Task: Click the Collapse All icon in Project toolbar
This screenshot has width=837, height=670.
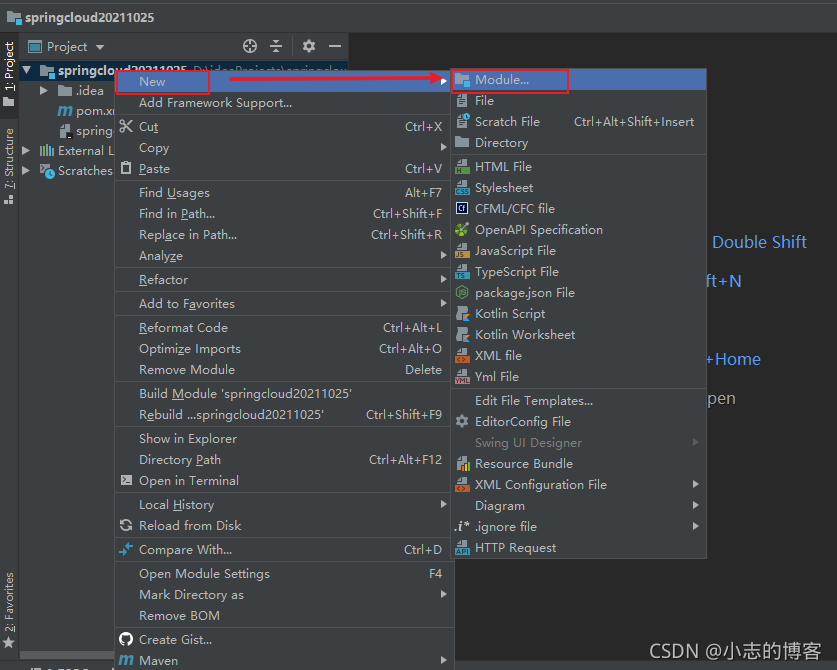Action: pos(276,46)
